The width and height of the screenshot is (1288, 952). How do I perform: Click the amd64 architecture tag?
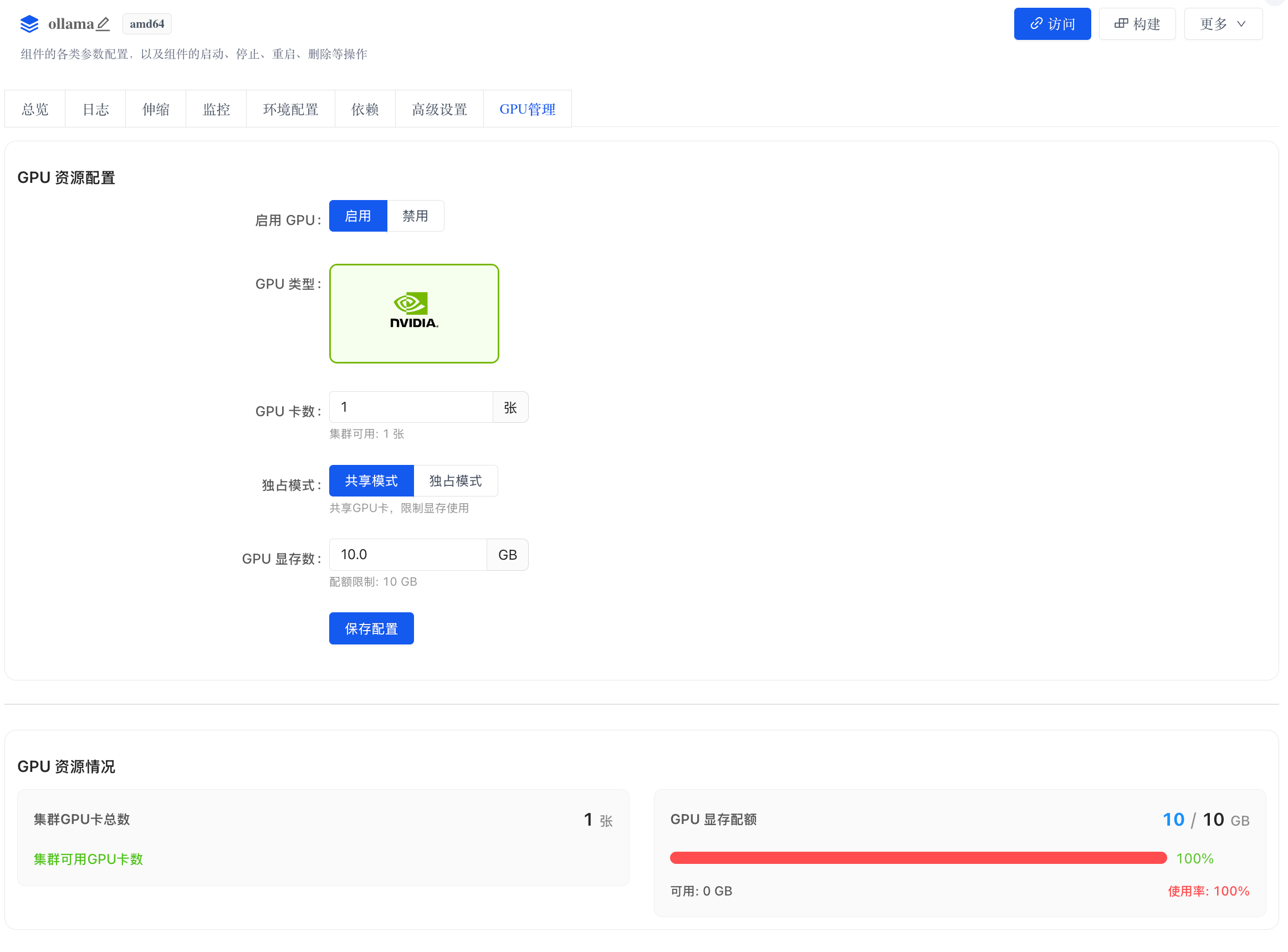click(147, 24)
